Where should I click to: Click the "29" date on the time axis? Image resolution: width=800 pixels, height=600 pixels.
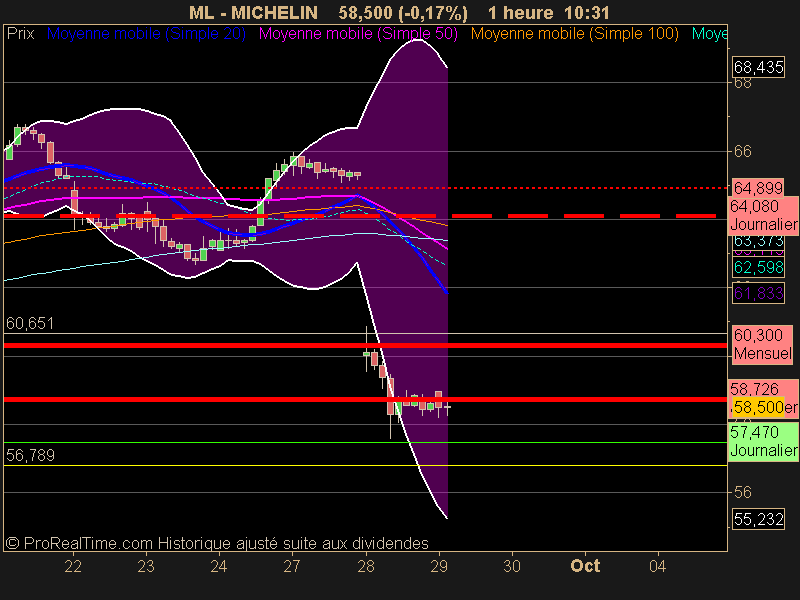[439, 566]
